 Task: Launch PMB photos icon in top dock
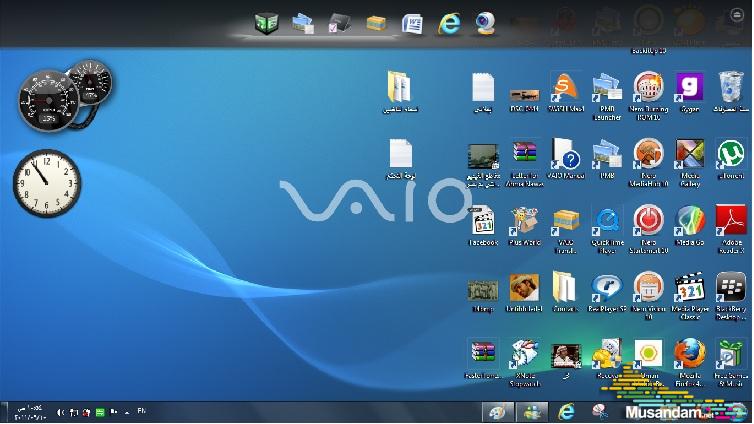coord(303,23)
